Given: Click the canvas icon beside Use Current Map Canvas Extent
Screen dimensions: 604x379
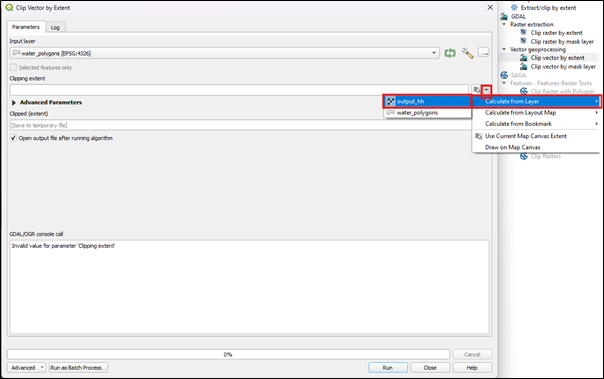Looking at the screenshot, I should [478, 136].
